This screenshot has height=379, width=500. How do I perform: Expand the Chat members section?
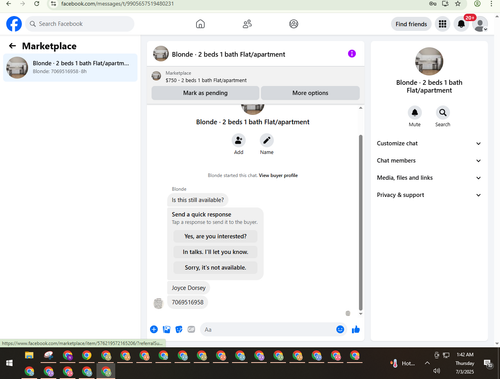pyautogui.click(x=429, y=161)
